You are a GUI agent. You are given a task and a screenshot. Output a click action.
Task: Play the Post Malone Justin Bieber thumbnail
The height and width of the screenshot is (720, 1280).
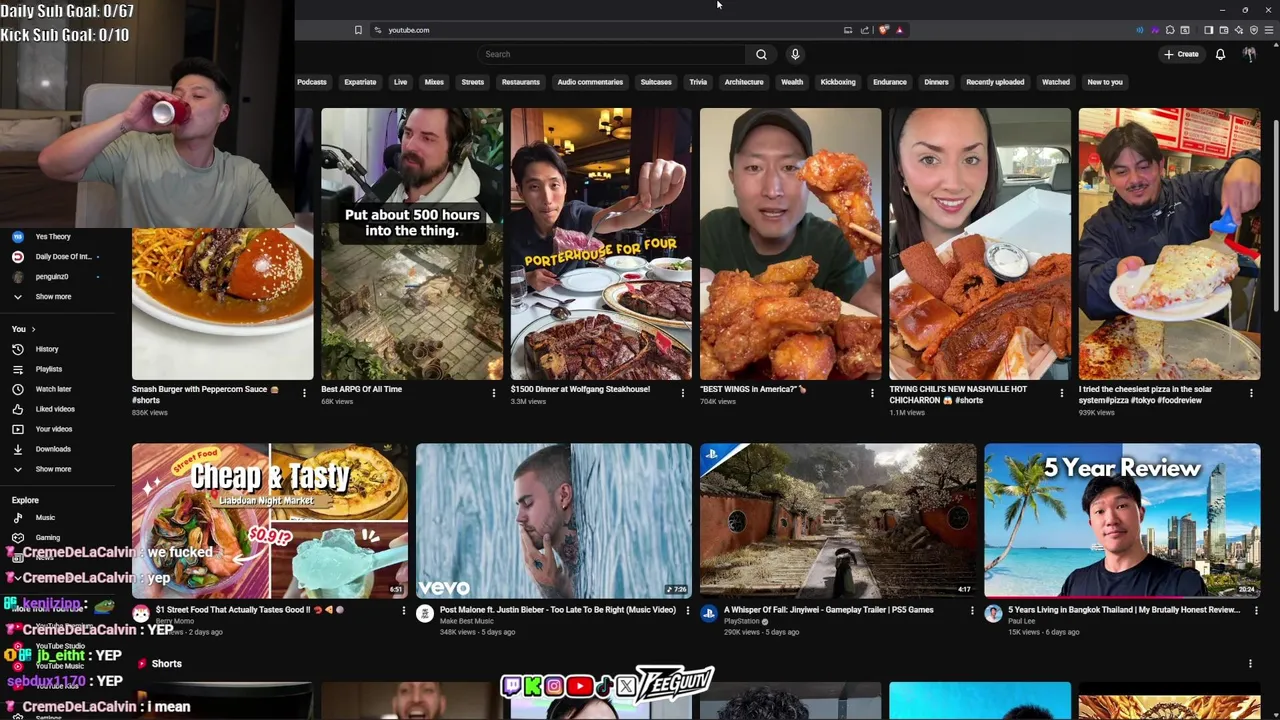point(554,521)
